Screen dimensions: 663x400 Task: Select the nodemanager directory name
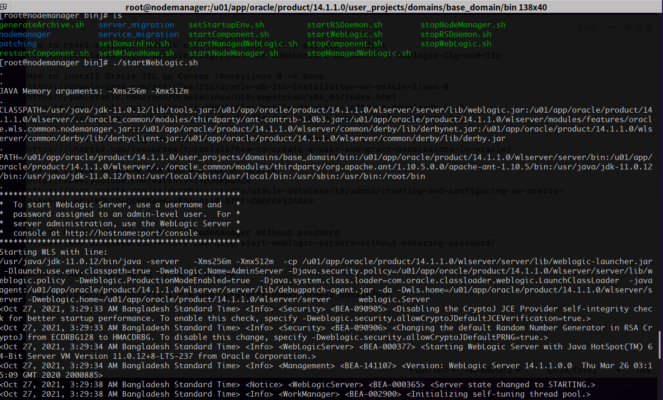point(25,34)
